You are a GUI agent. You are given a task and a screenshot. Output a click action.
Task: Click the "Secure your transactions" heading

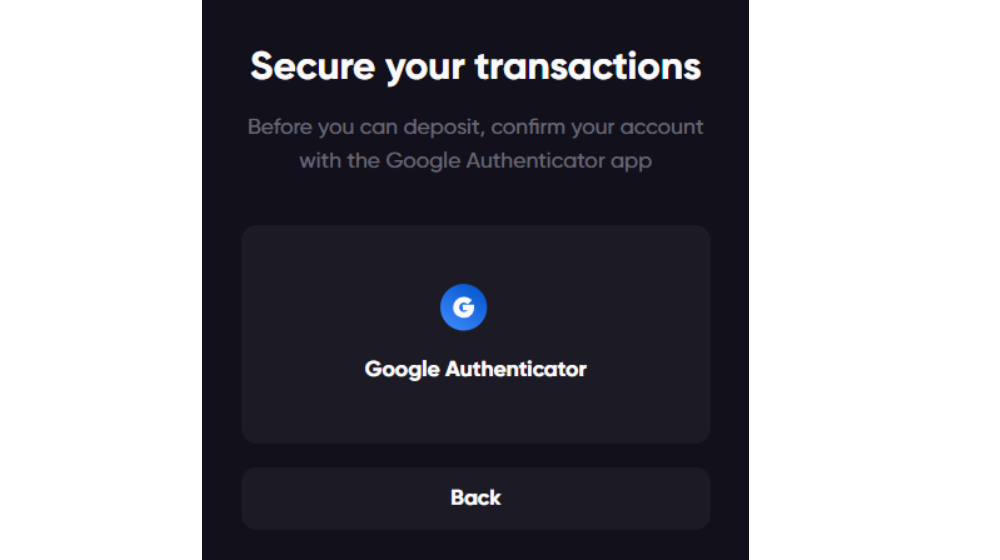coord(475,66)
